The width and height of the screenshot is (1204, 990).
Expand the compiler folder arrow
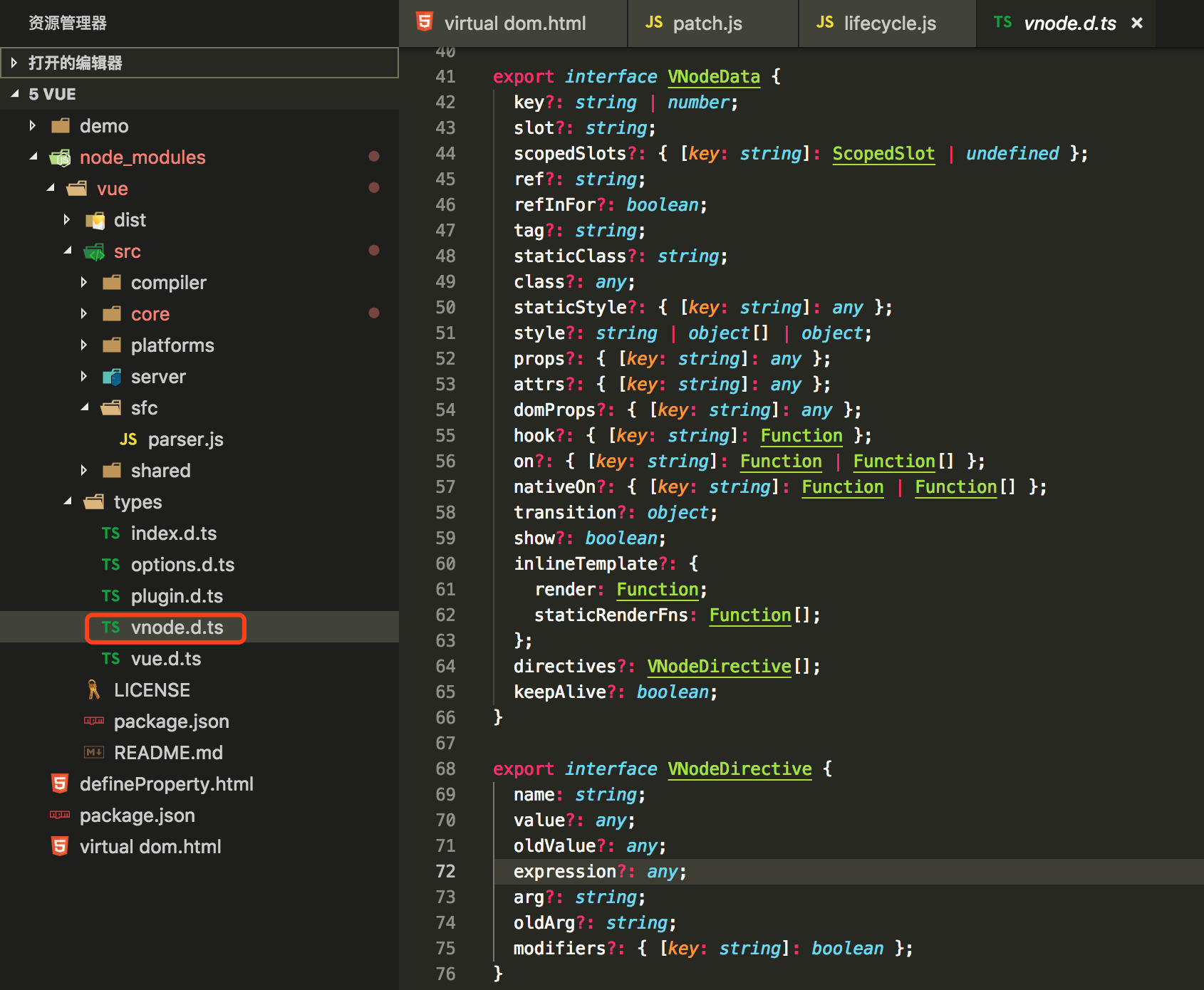coord(84,283)
